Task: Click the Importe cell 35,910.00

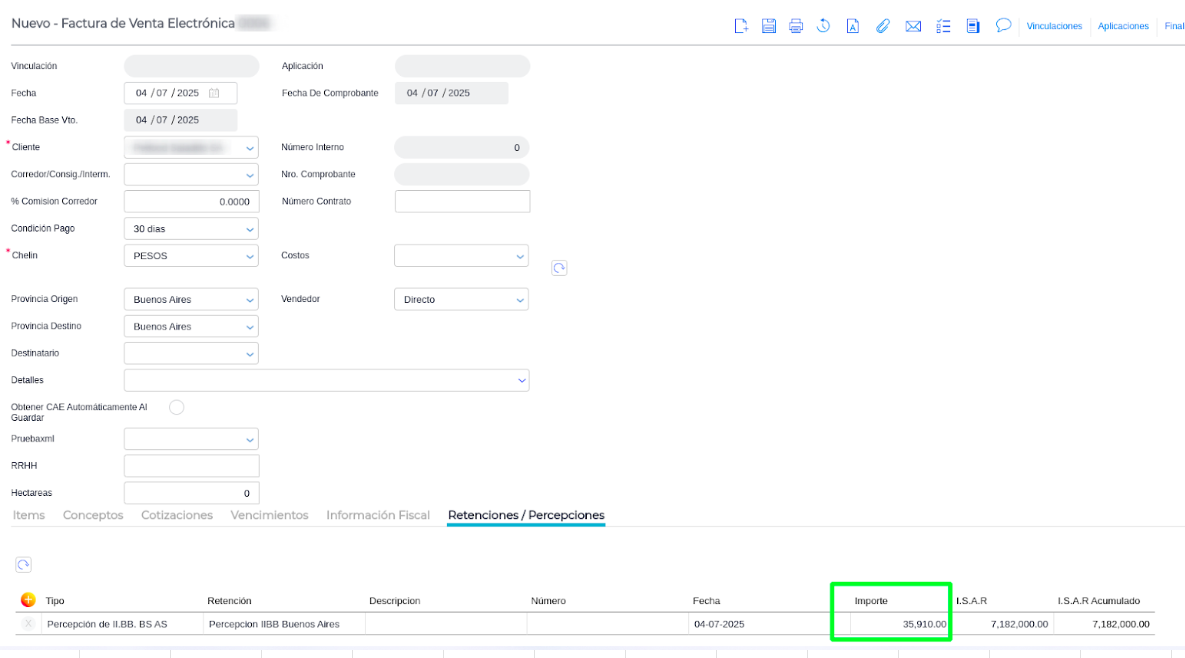Action: pos(899,624)
